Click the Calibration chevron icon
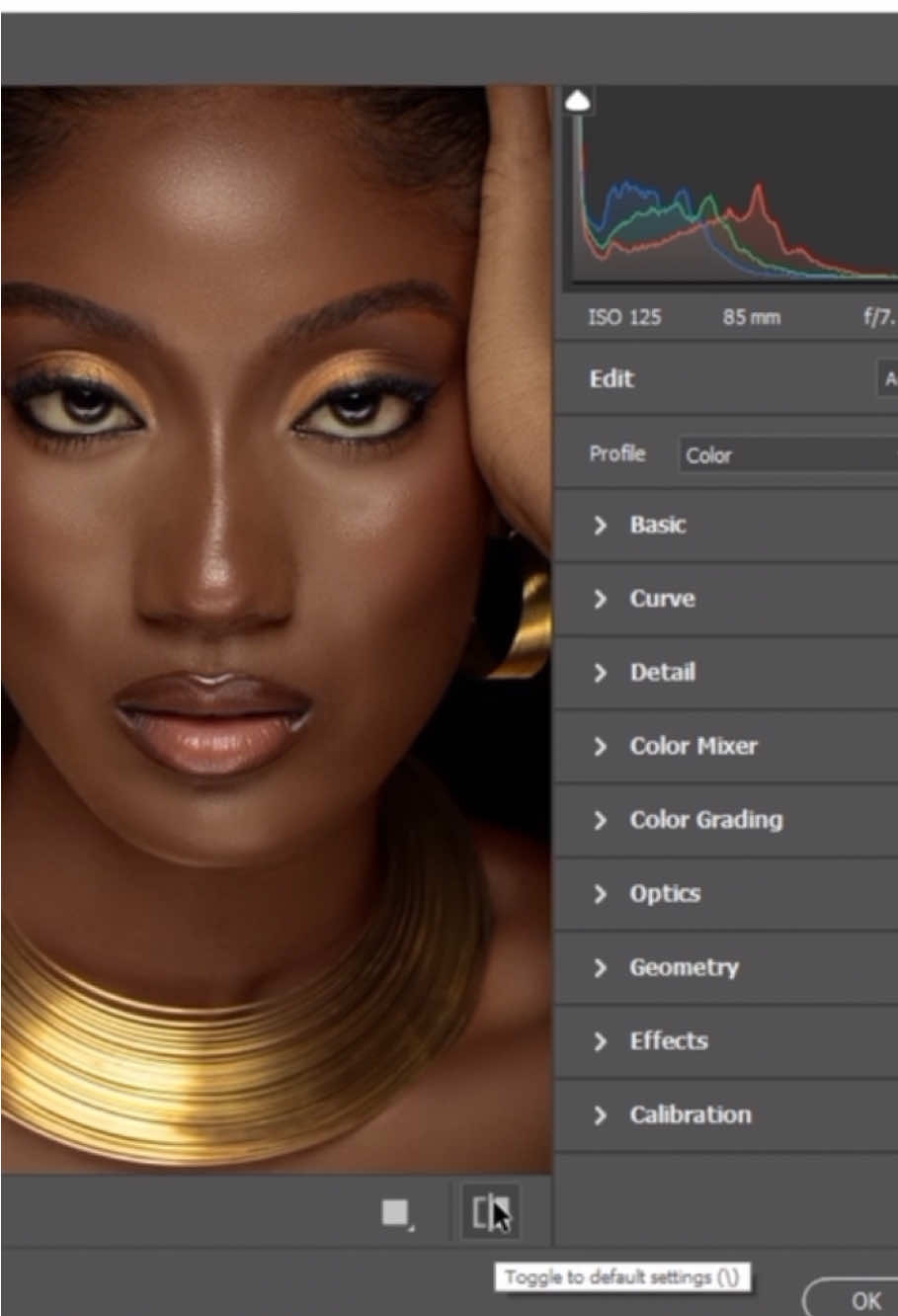Viewport: 898px width, 1316px height. (x=600, y=1115)
